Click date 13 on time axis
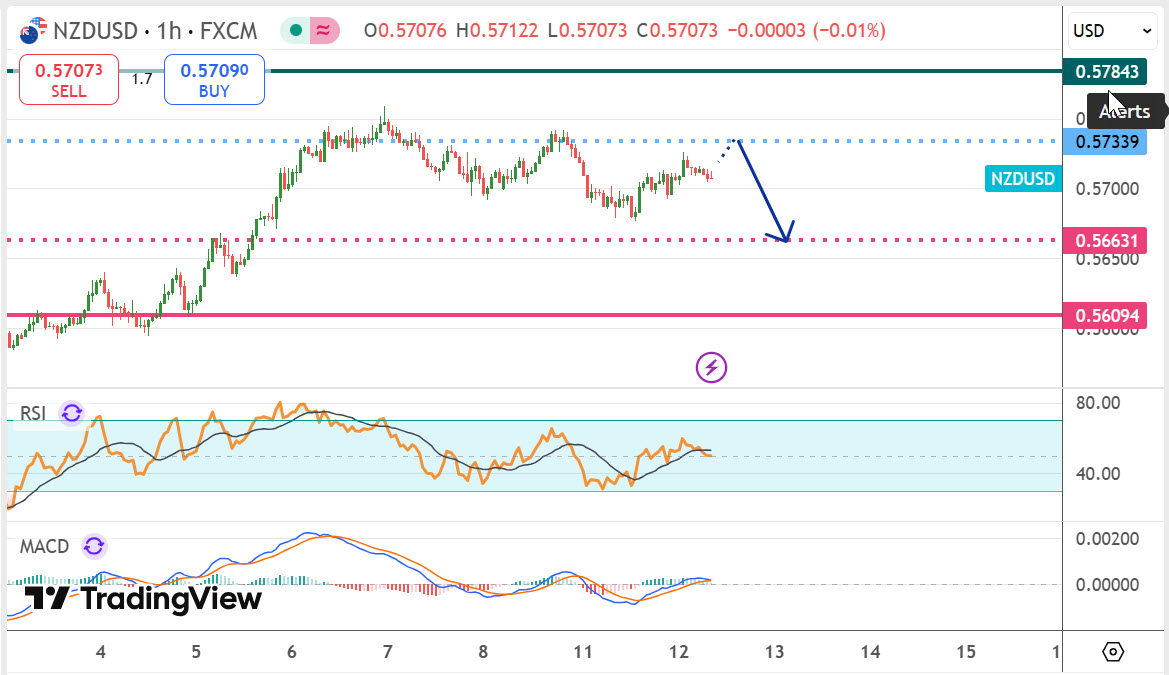This screenshot has height=675, width=1169. point(774,652)
